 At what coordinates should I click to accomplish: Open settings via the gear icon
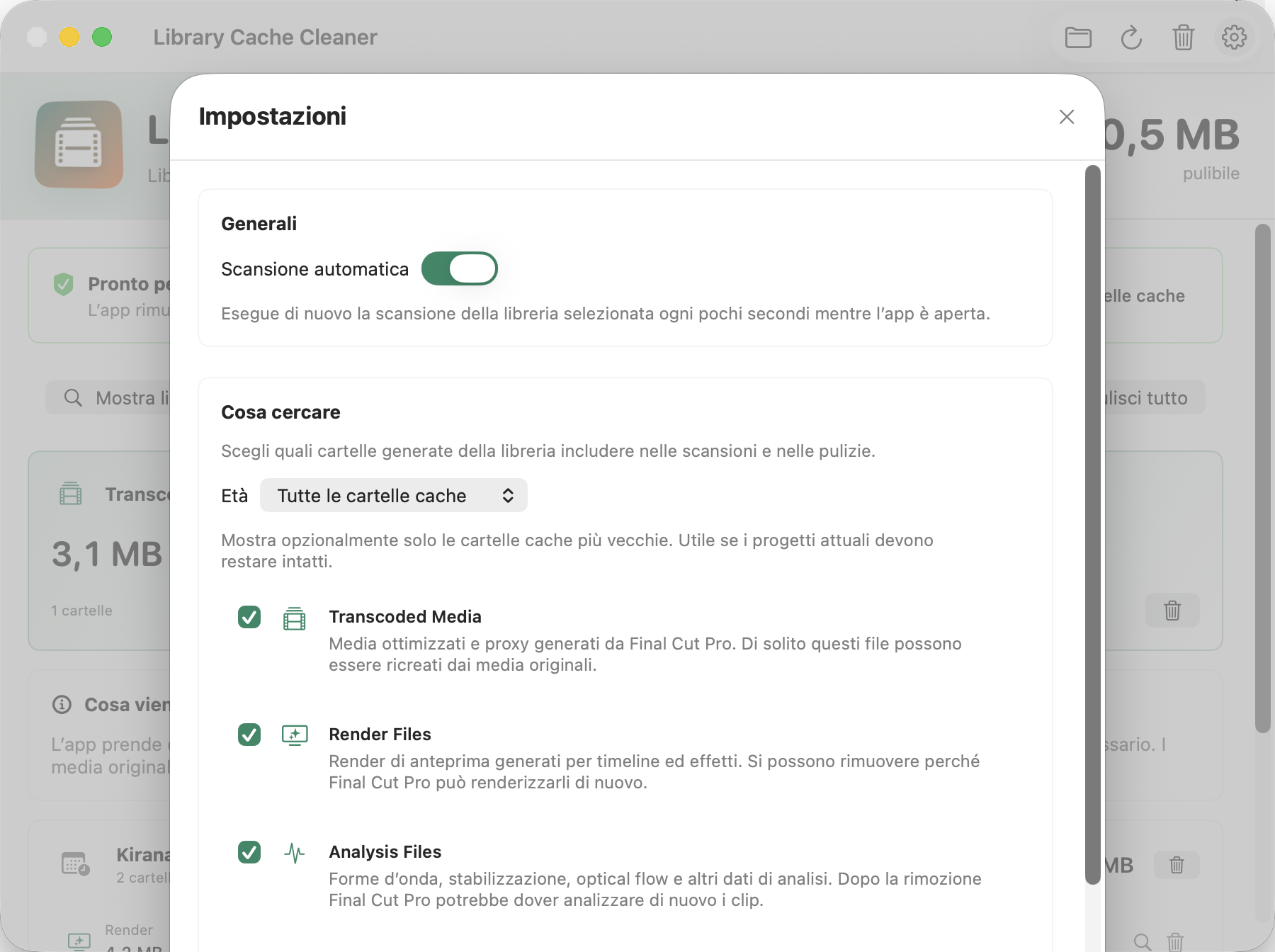click(1234, 37)
